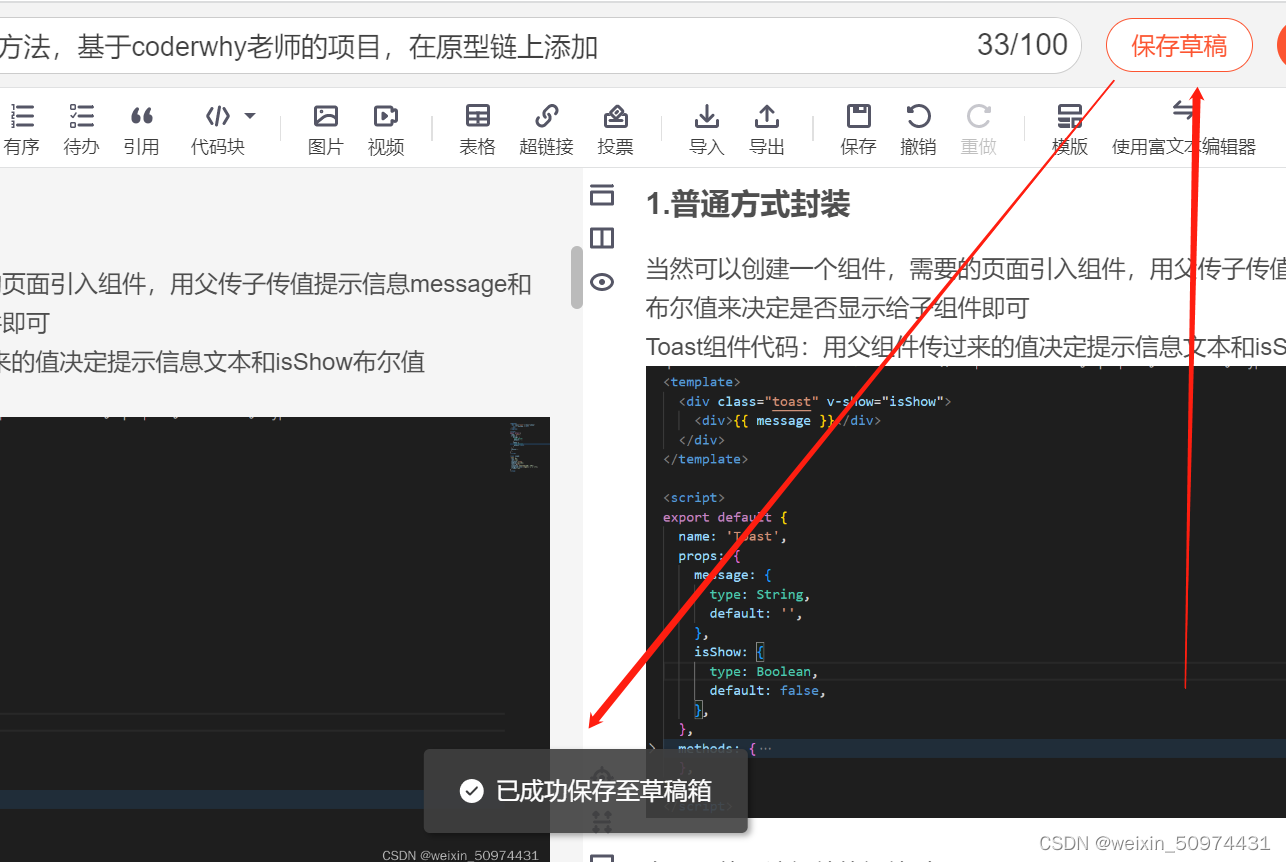Click editor line ending with isShow布尔值

coord(213,361)
